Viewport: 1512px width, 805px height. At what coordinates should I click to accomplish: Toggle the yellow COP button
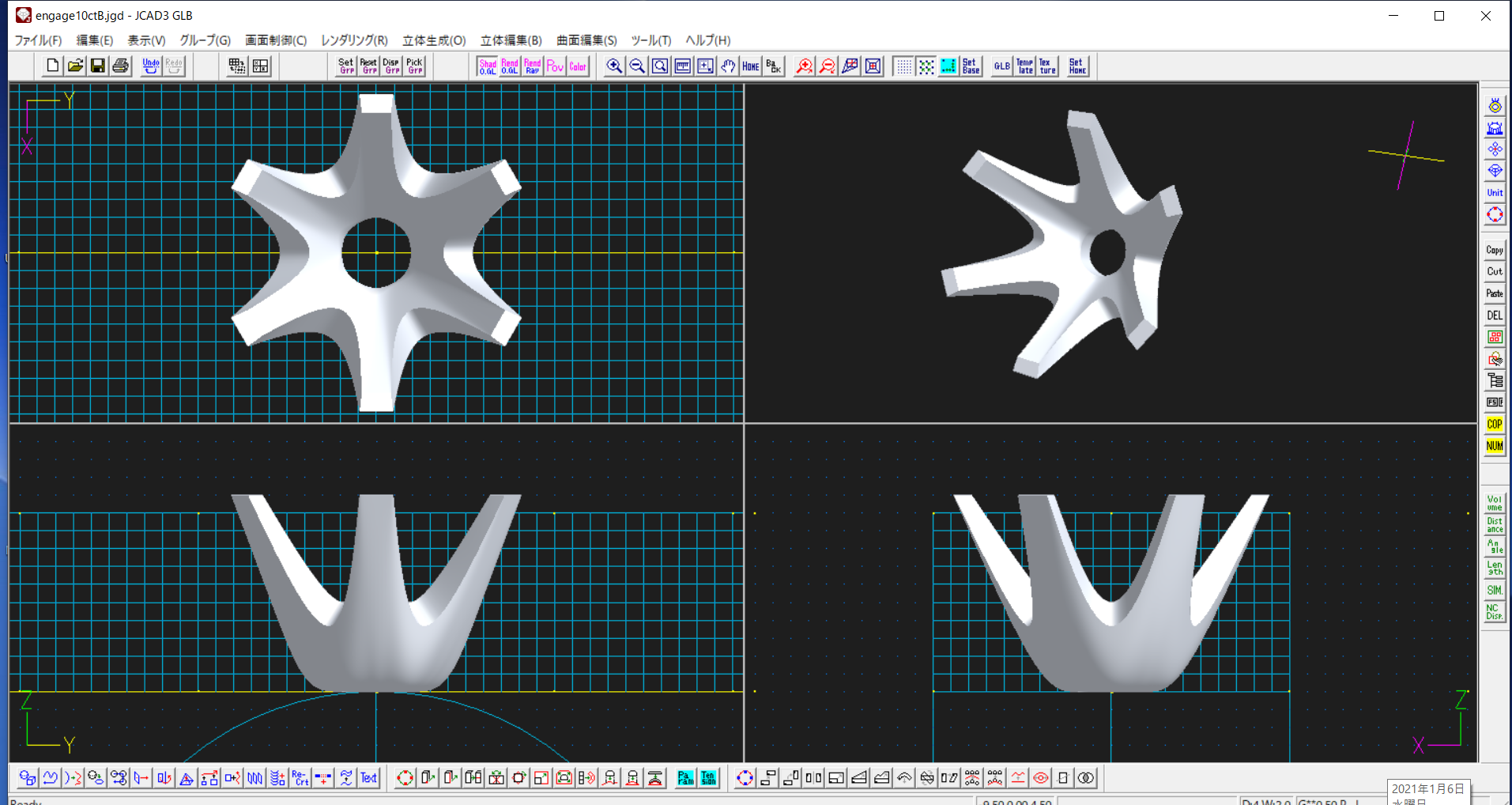(1495, 424)
